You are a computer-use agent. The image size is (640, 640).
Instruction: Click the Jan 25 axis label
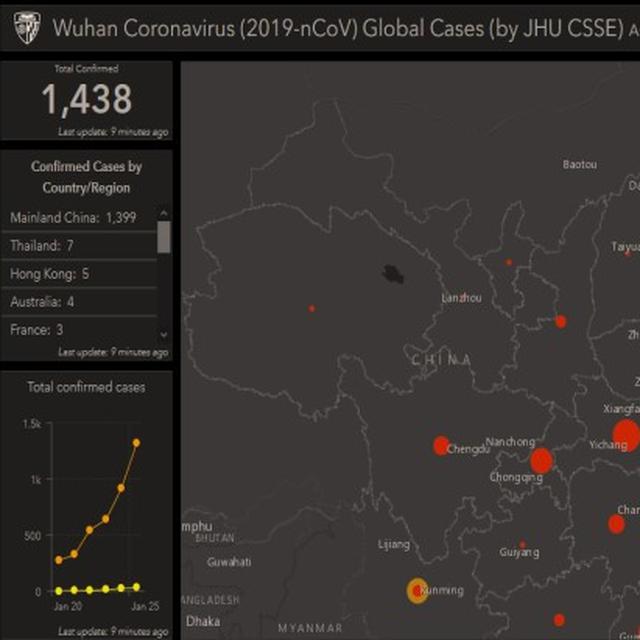tap(145, 606)
